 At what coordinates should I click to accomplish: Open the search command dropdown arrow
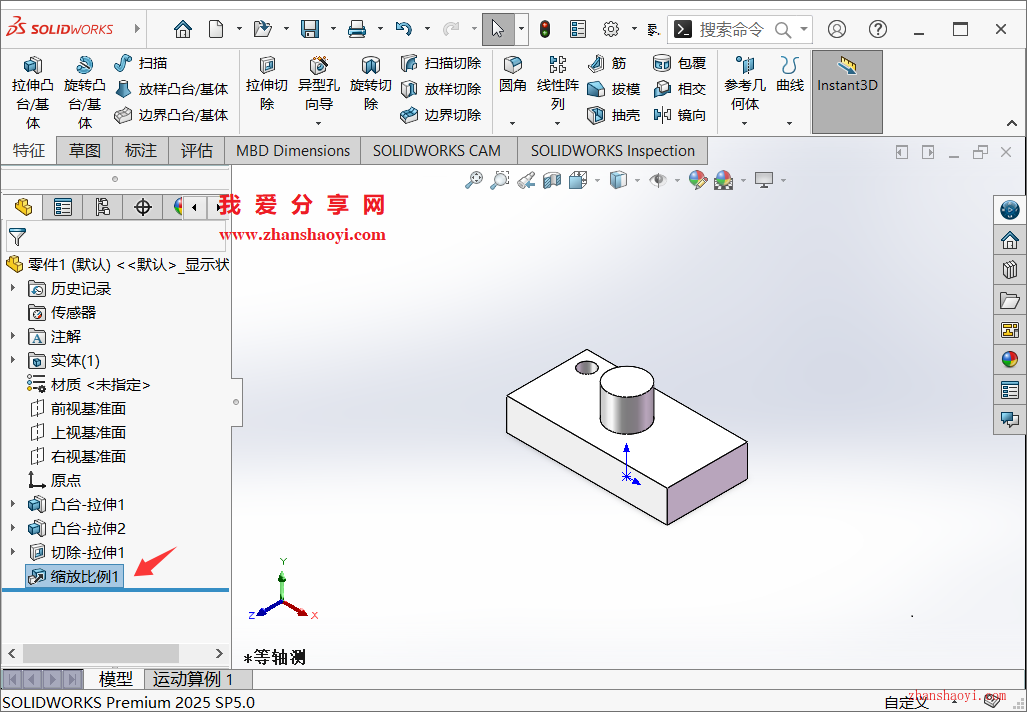click(804, 29)
